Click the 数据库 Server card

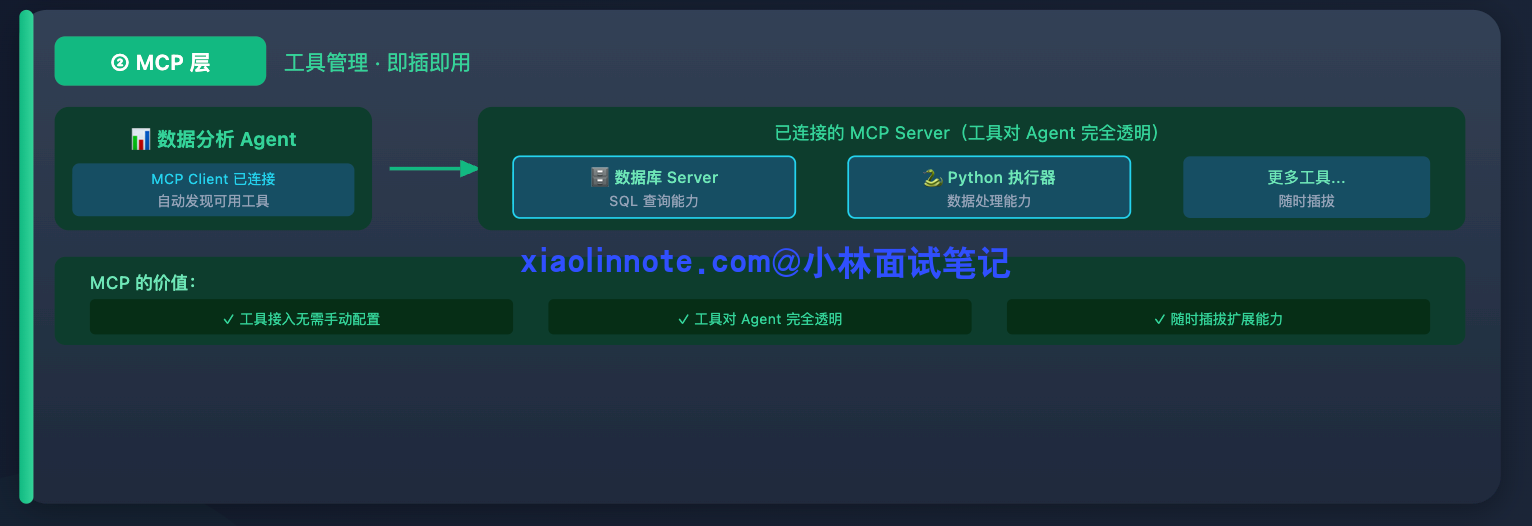[654, 187]
